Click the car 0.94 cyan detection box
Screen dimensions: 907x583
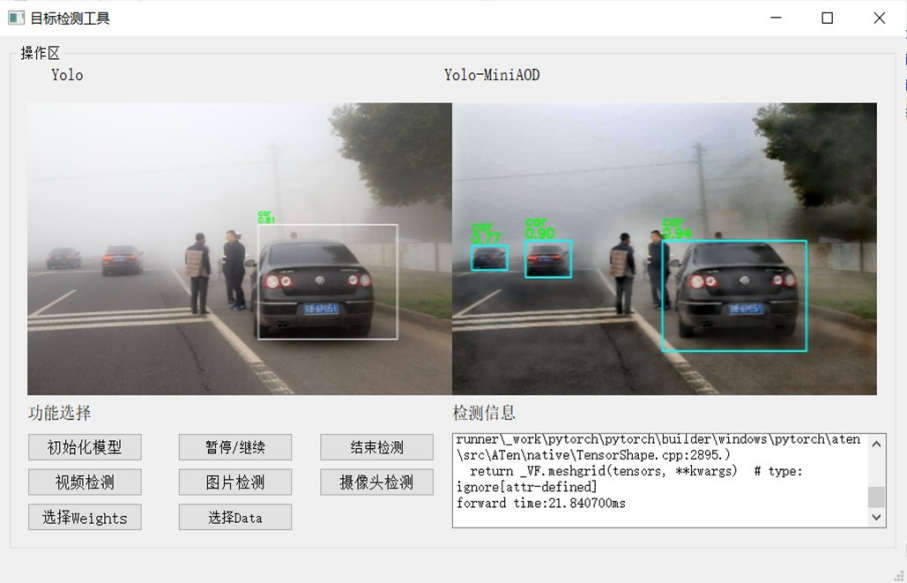pos(734,296)
